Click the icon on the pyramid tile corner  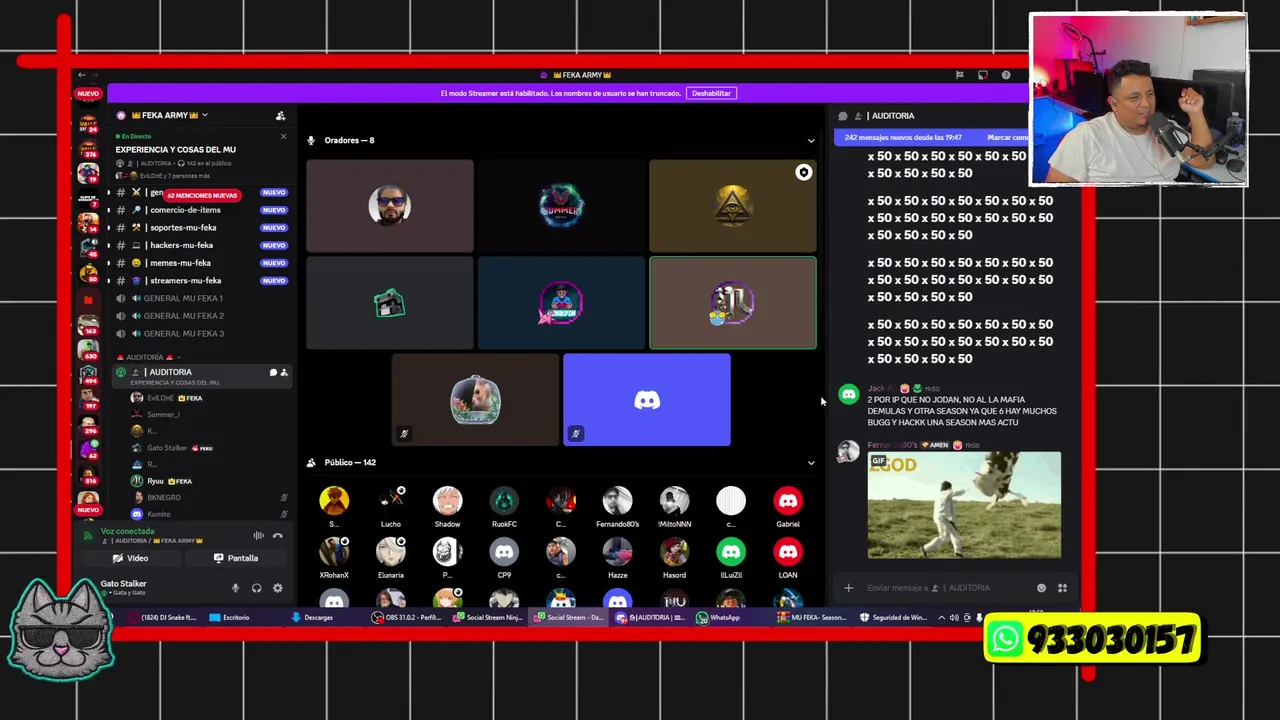[x=803, y=173]
